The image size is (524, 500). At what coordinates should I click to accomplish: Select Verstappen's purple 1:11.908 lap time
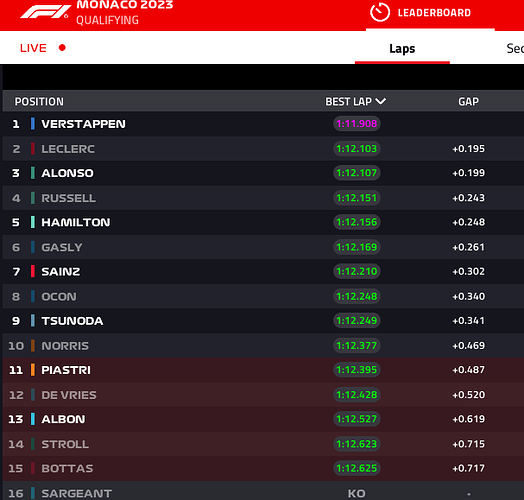pos(357,124)
